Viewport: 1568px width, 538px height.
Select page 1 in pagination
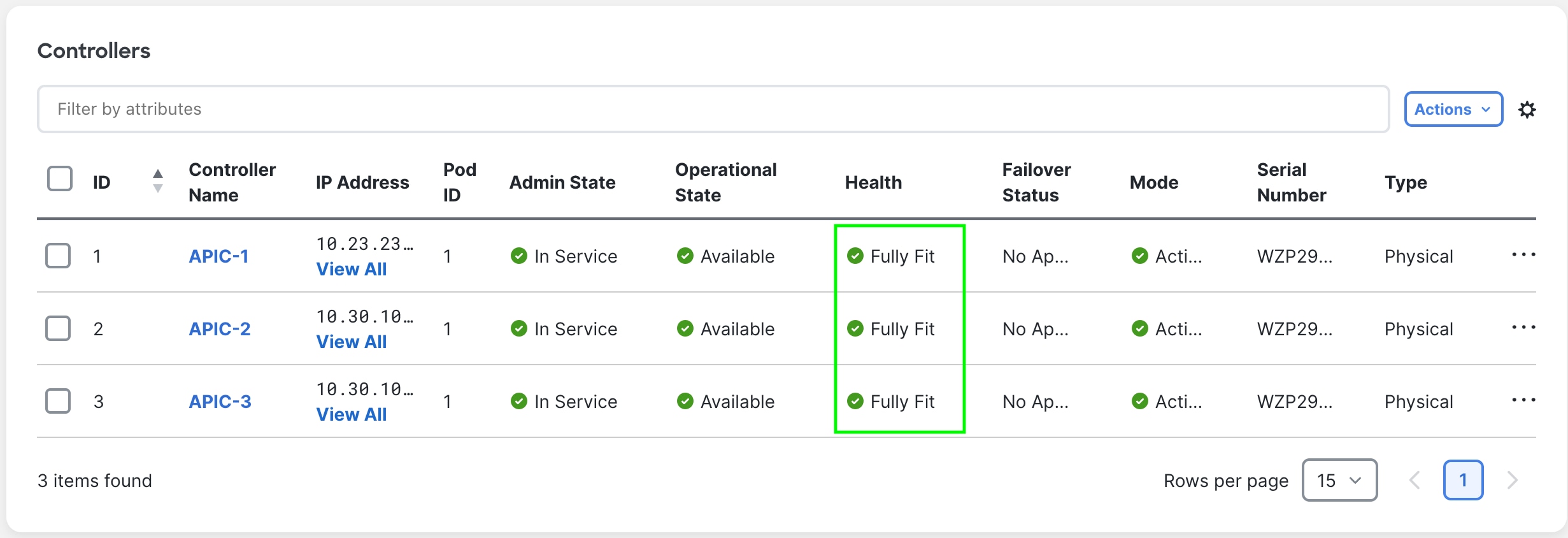(1463, 480)
